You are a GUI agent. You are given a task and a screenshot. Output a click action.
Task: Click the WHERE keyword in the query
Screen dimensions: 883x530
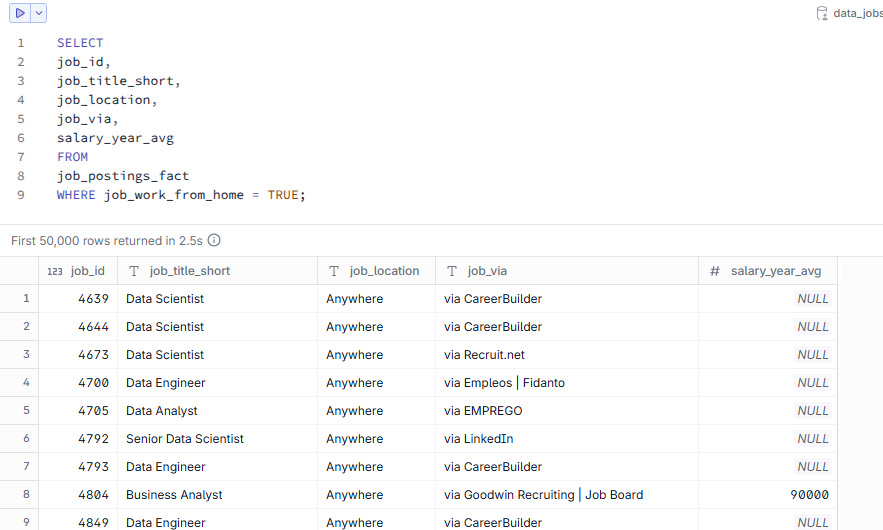point(76,195)
